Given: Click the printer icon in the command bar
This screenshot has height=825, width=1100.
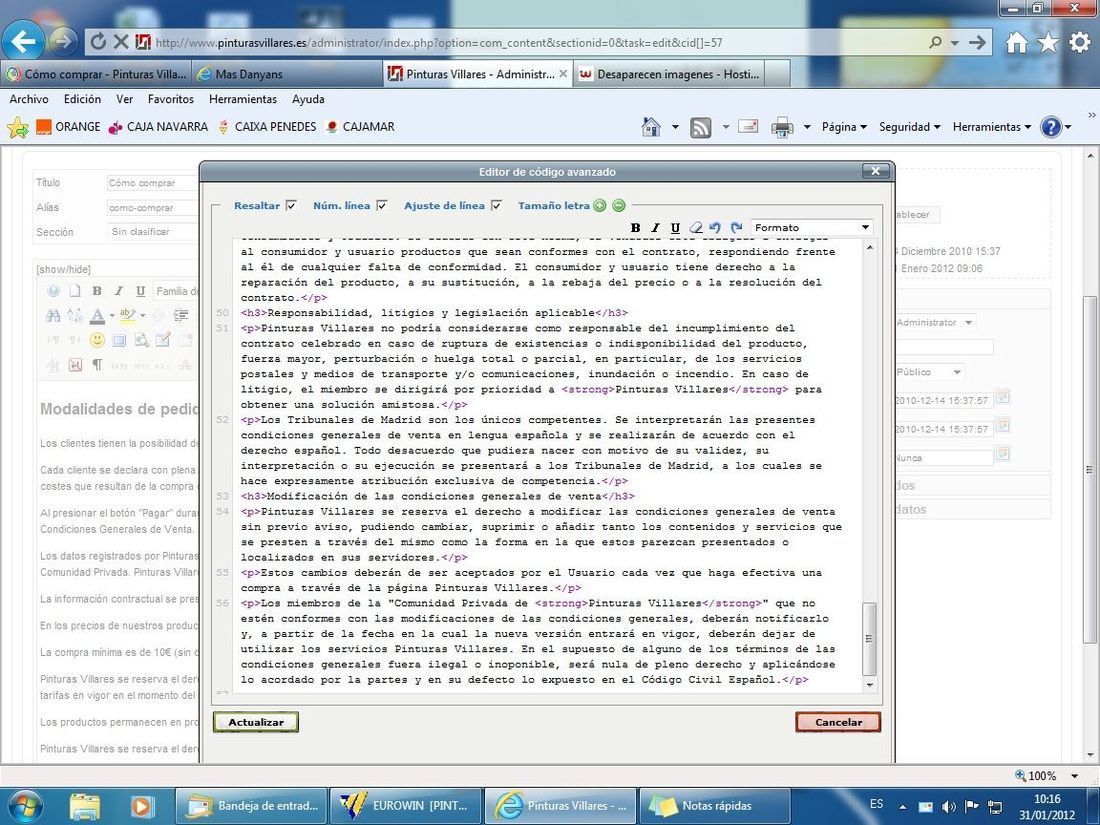Looking at the screenshot, I should pyautogui.click(x=782, y=128).
